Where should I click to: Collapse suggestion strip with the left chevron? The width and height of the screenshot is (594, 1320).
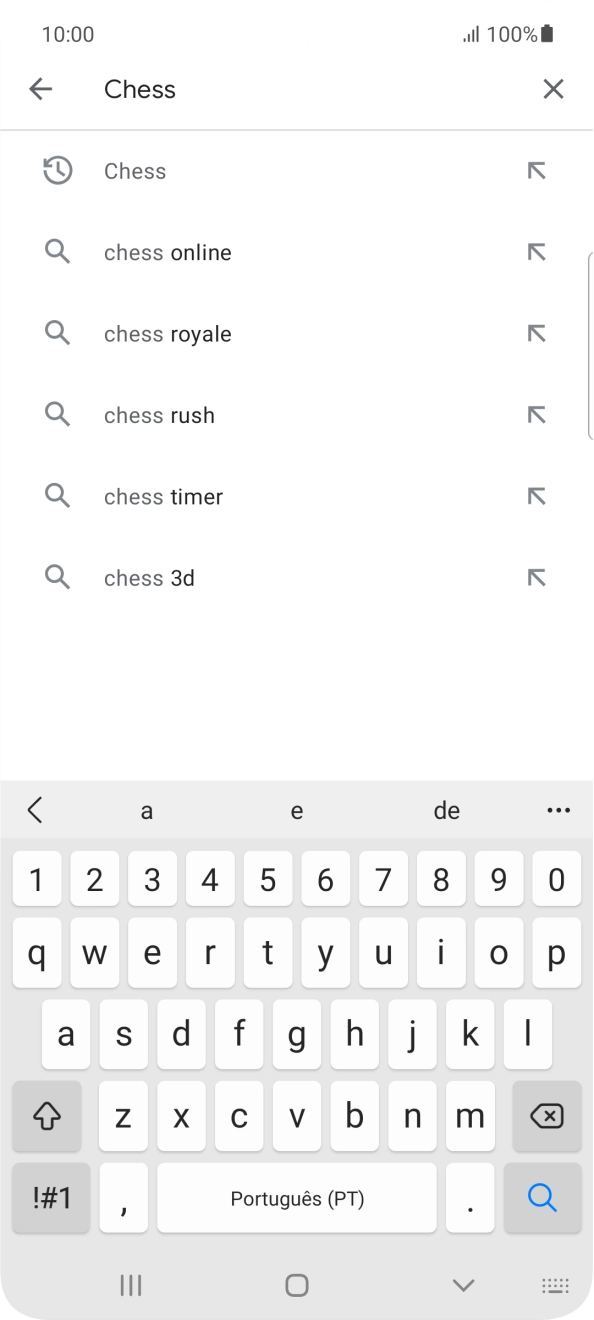click(x=35, y=810)
